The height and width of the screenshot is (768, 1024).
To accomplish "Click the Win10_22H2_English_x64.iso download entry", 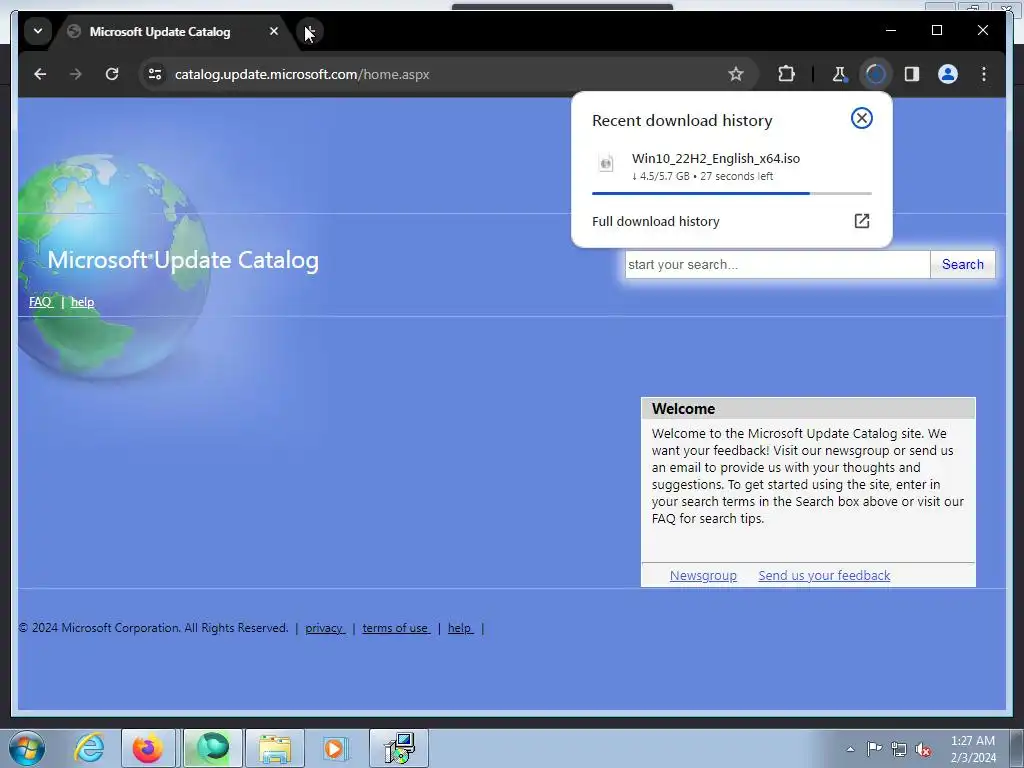I will [x=731, y=167].
